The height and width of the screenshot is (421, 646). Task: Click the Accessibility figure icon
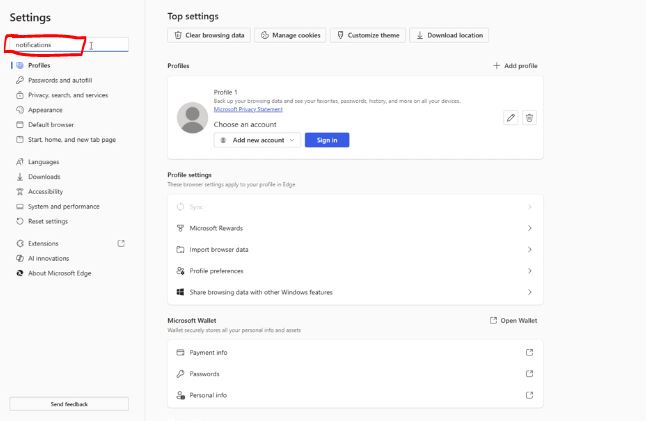[x=19, y=191]
